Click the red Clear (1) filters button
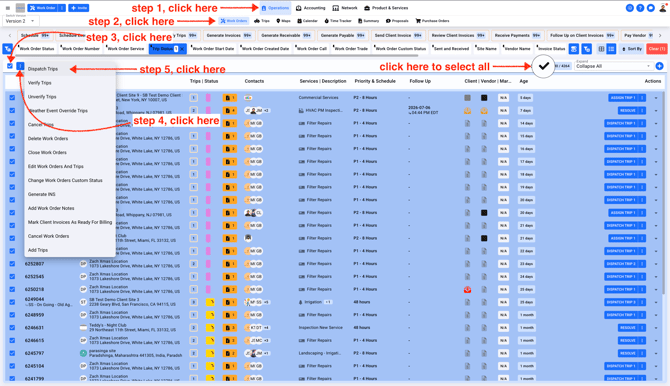670x386 pixels. (656, 49)
